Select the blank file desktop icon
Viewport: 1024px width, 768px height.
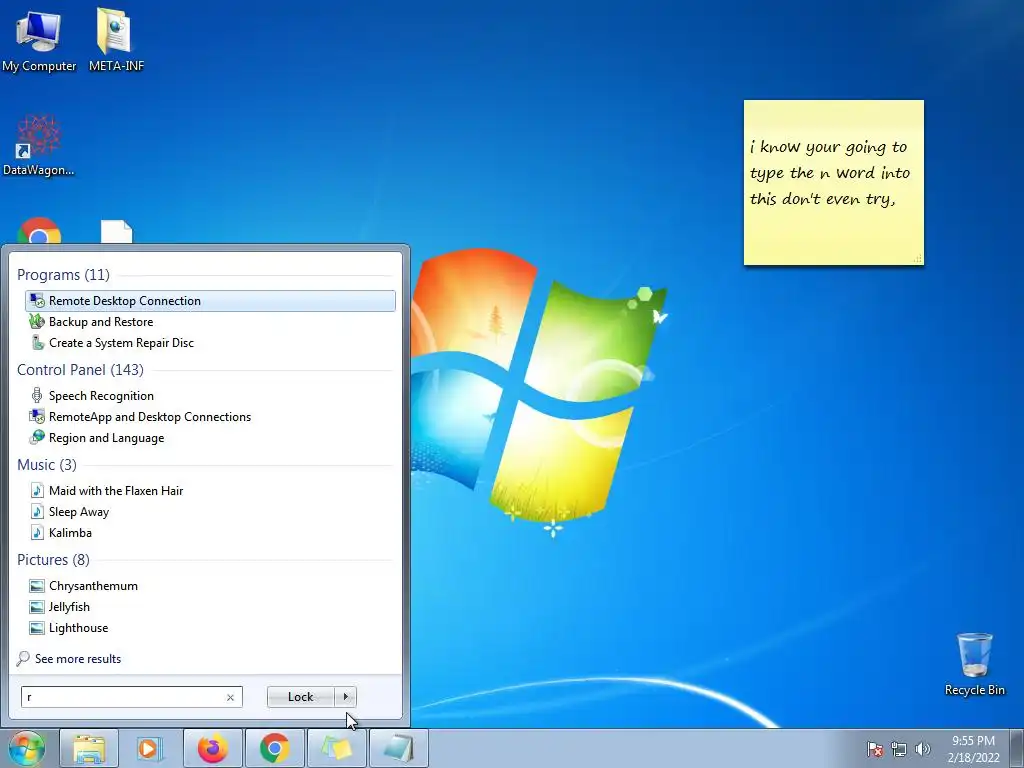[x=117, y=232]
